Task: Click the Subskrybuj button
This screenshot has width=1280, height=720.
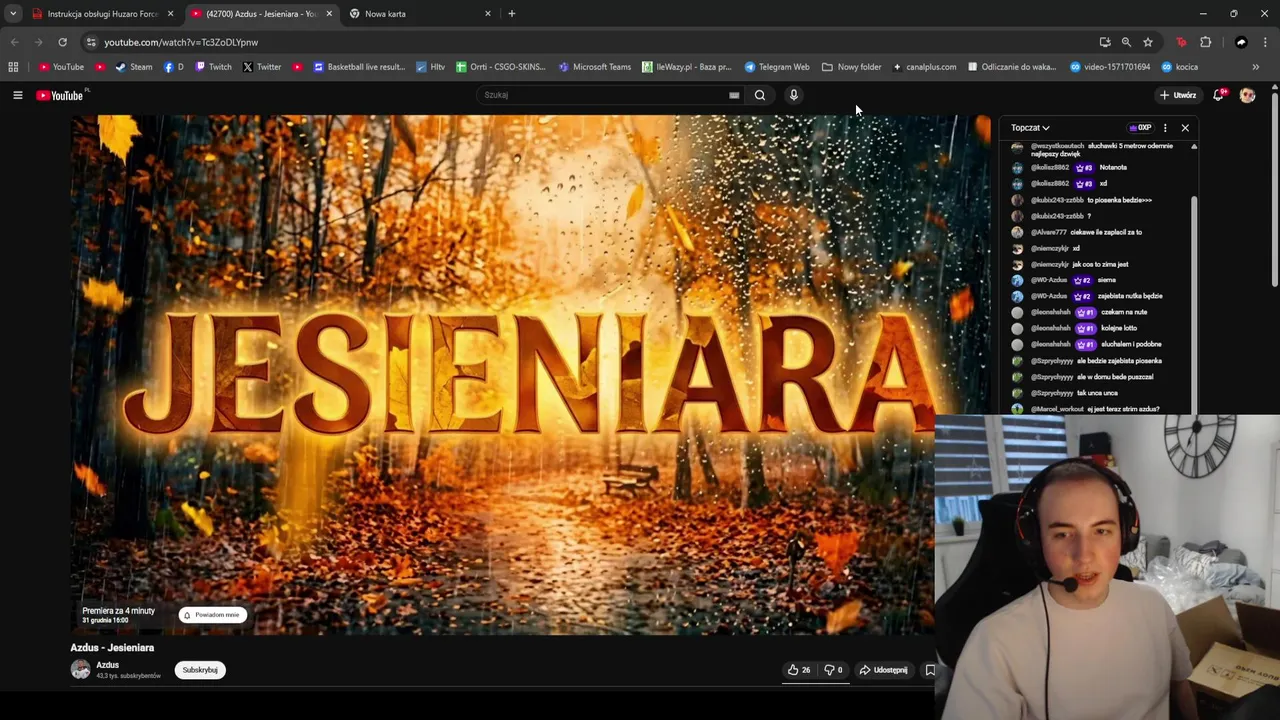Action: [x=200, y=670]
